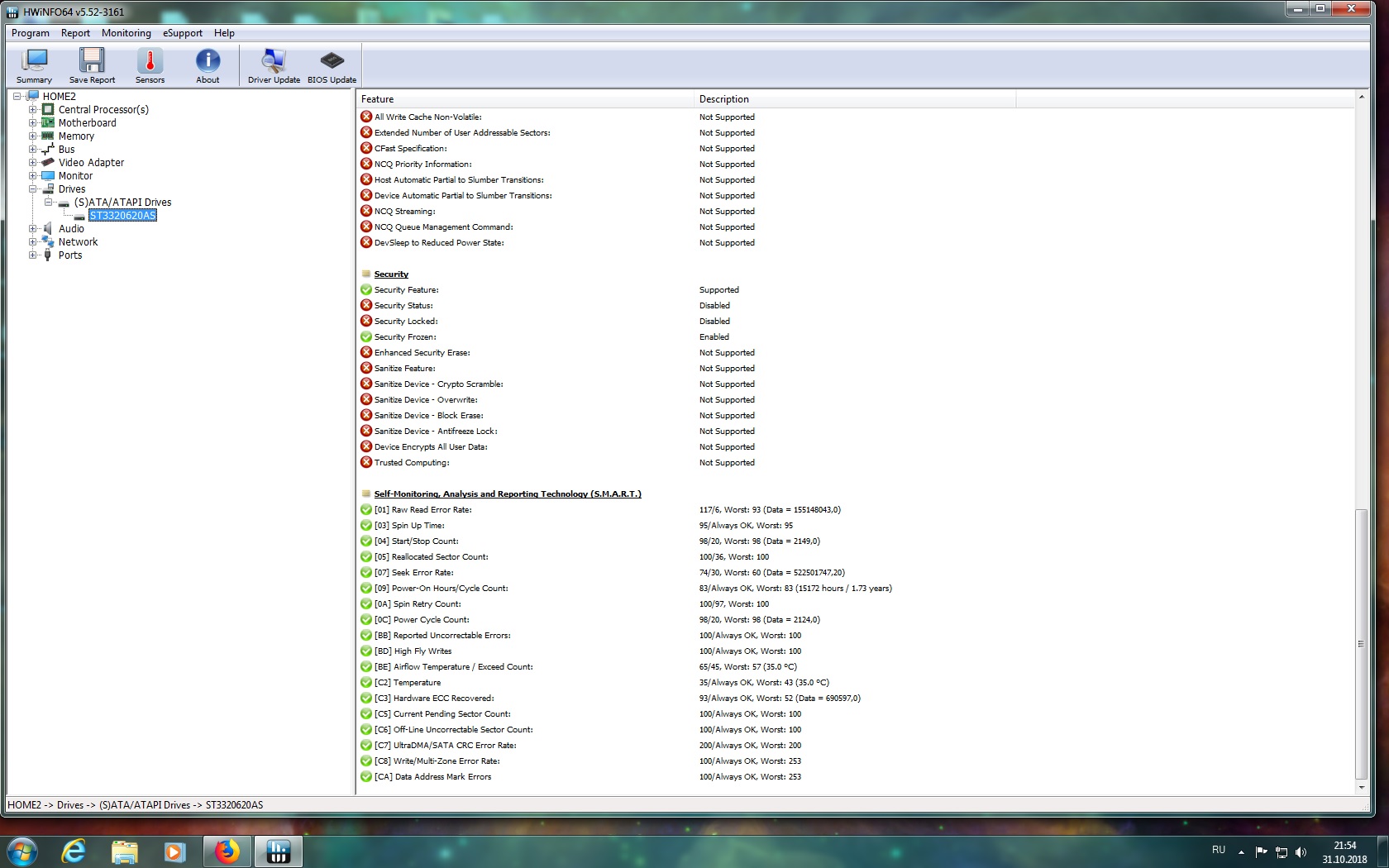Screen dimensions: 1389x868
Task: Launch BIOS Update tool
Action: click(x=332, y=65)
